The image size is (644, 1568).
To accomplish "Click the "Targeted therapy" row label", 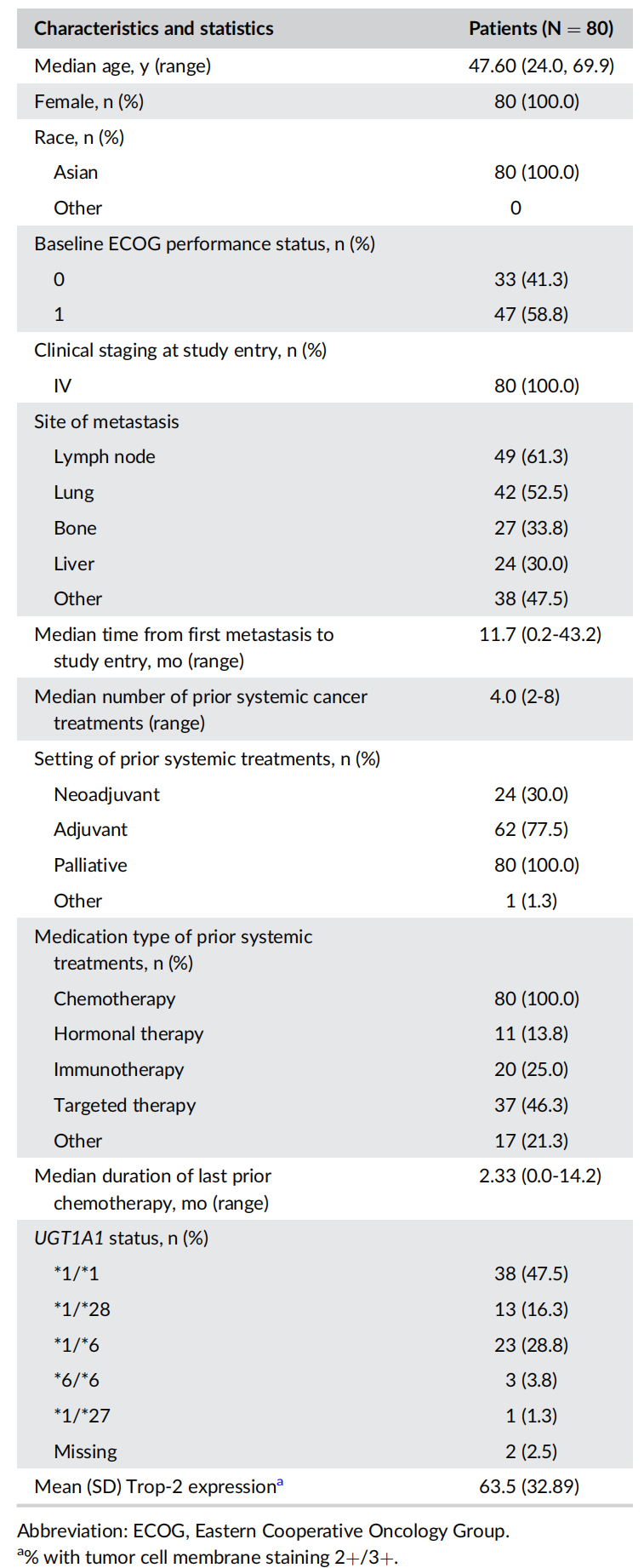I will click(x=124, y=1105).
